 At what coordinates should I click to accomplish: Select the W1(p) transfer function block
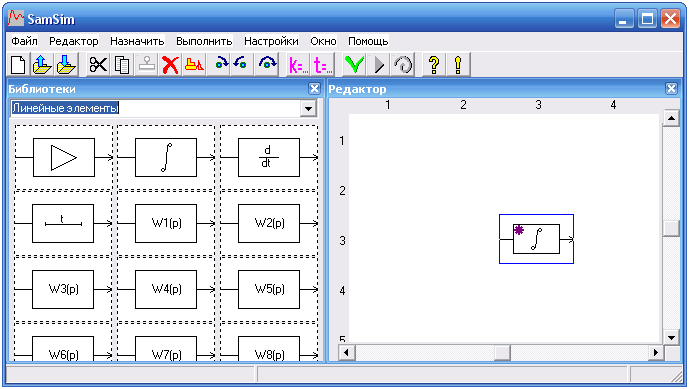[166, 224]
